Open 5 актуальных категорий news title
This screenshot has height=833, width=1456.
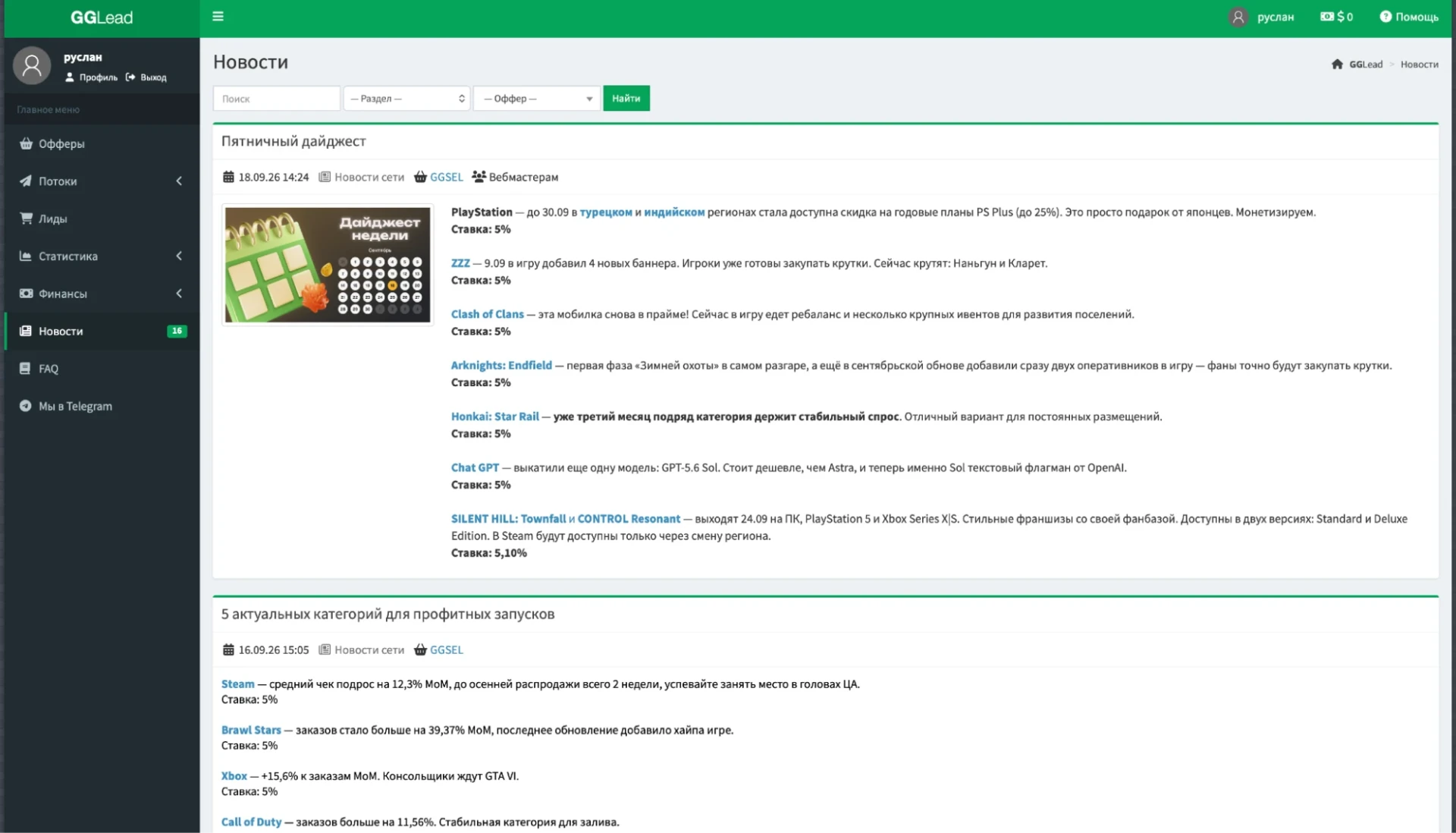(388, 614)
